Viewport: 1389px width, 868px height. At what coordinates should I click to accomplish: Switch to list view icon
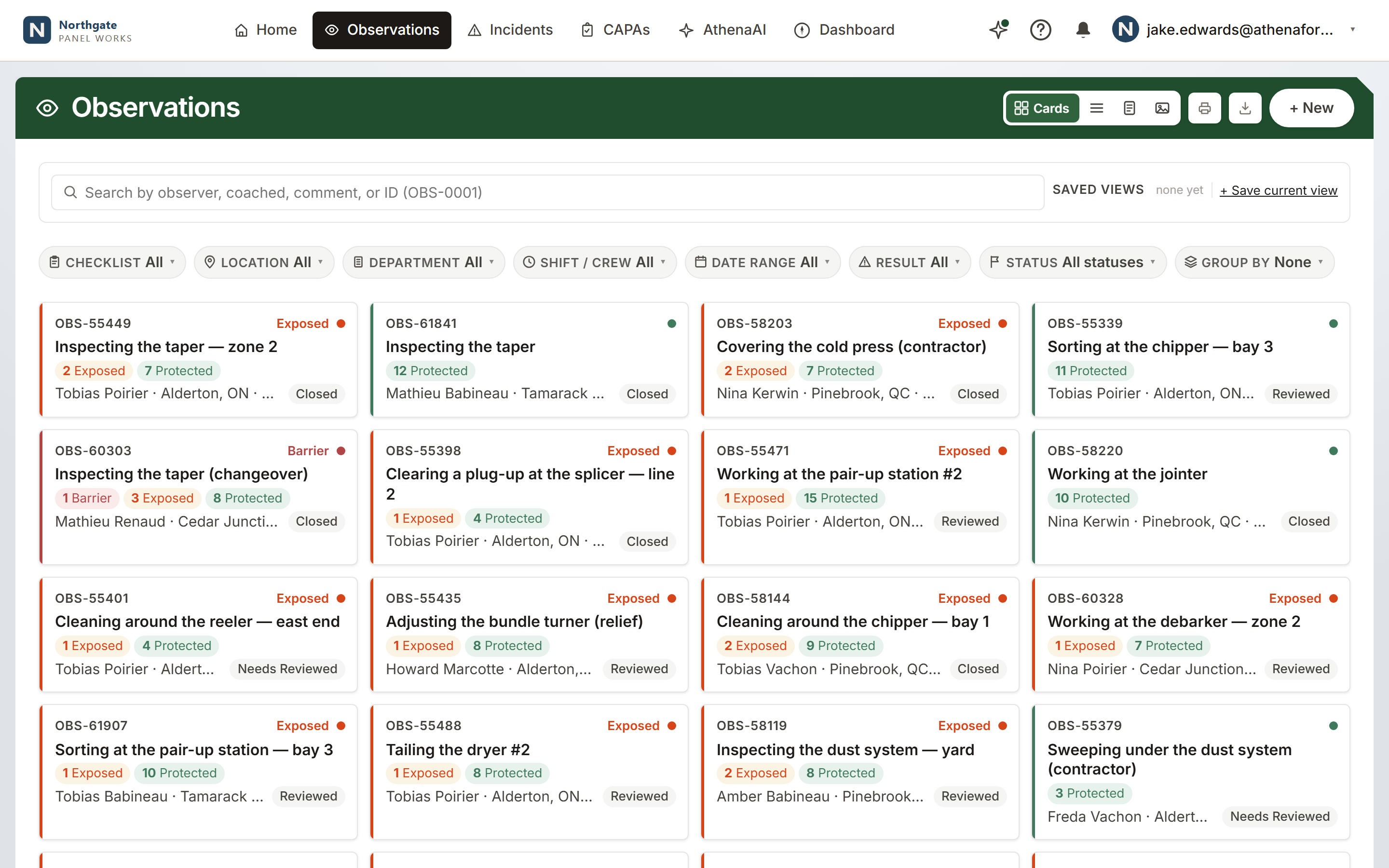(x=1096, y=108)
